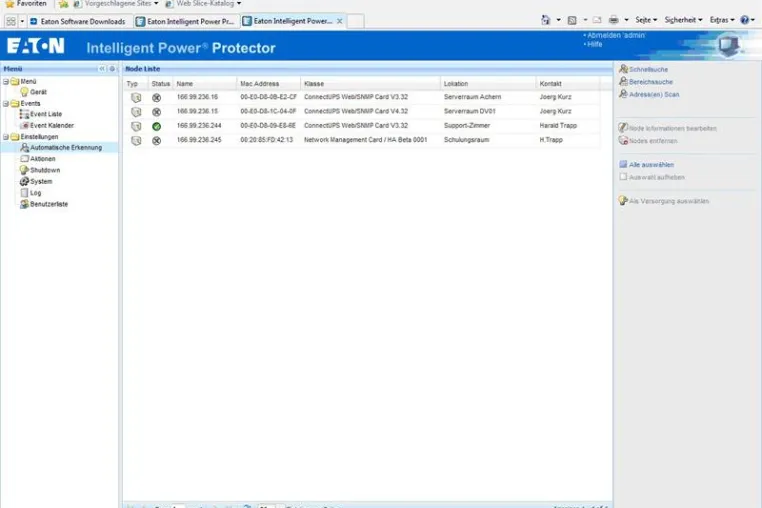762x508 pixels.
Task: Open the Shutdown settings entry
Action: pyautogui.click(x=40, y=170)
